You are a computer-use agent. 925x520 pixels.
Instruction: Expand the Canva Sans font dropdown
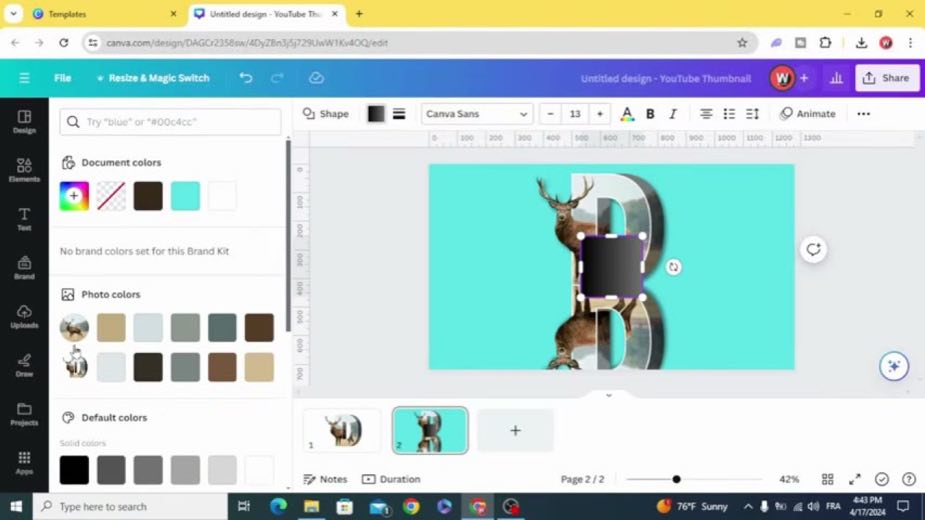coord(477,114)
